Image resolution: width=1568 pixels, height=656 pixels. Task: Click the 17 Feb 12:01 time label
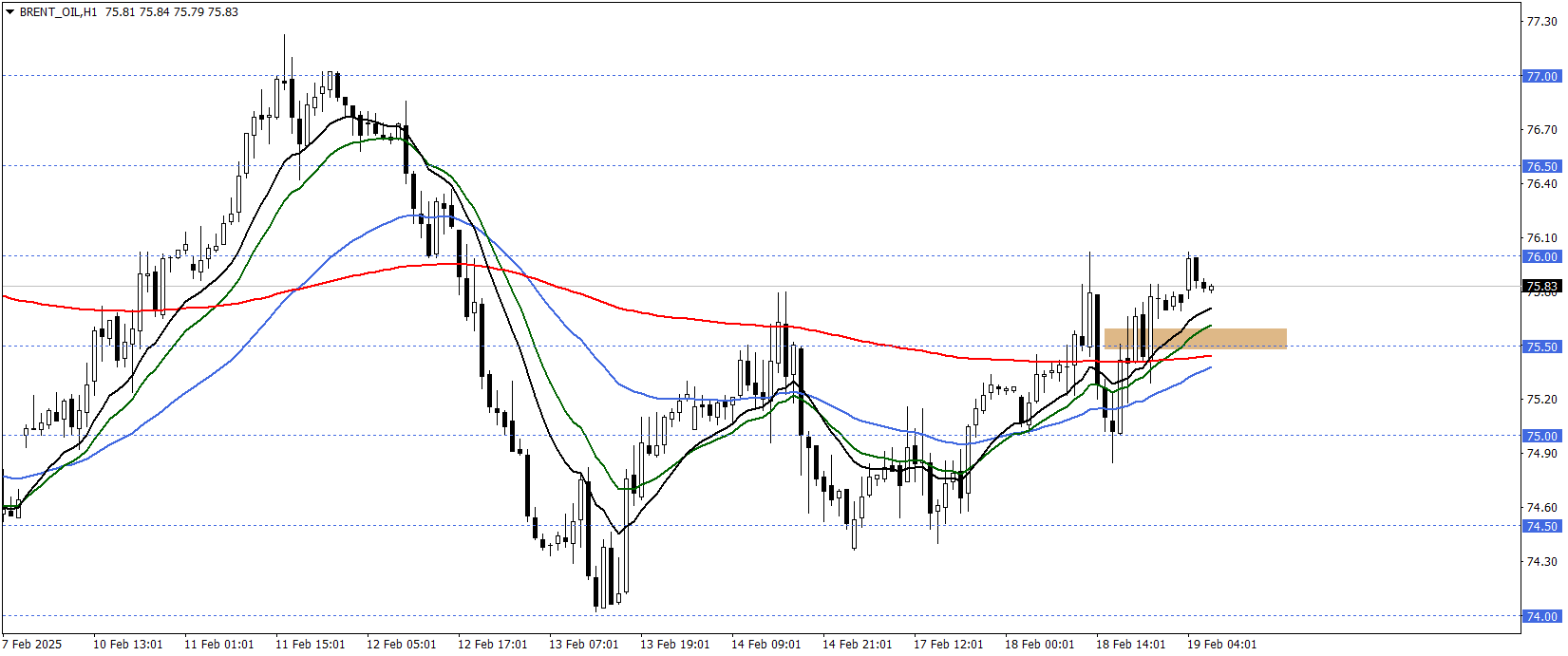948,644
